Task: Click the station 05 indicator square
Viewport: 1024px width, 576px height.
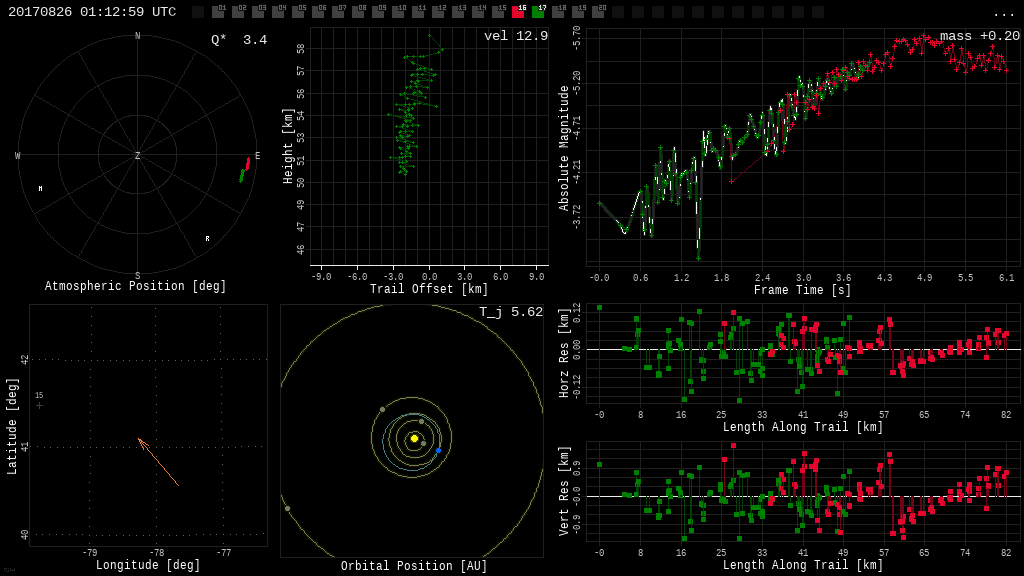Action: pos(298,12)
